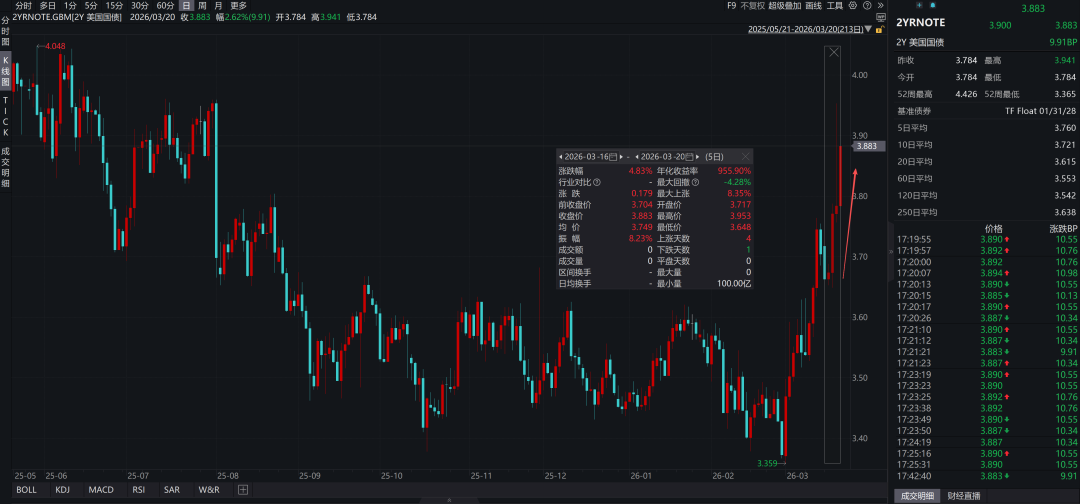Click the date range text 2025/05/21-2026/03/20
Image resolution: width=1080 pixels, height=504 pixels.
pyautogui.click(x=810, y=29)
